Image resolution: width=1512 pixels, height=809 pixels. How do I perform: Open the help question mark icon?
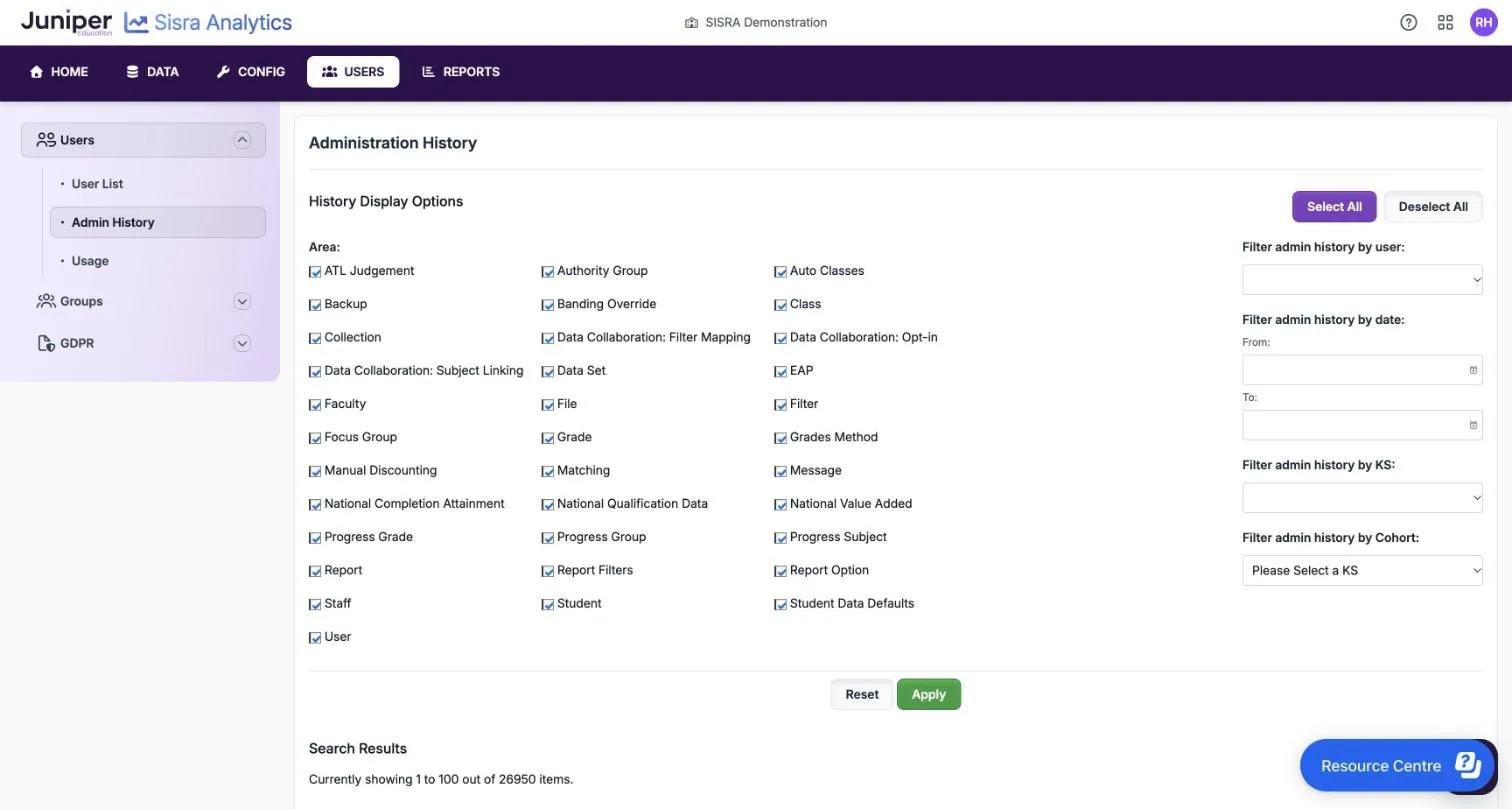1408,22
